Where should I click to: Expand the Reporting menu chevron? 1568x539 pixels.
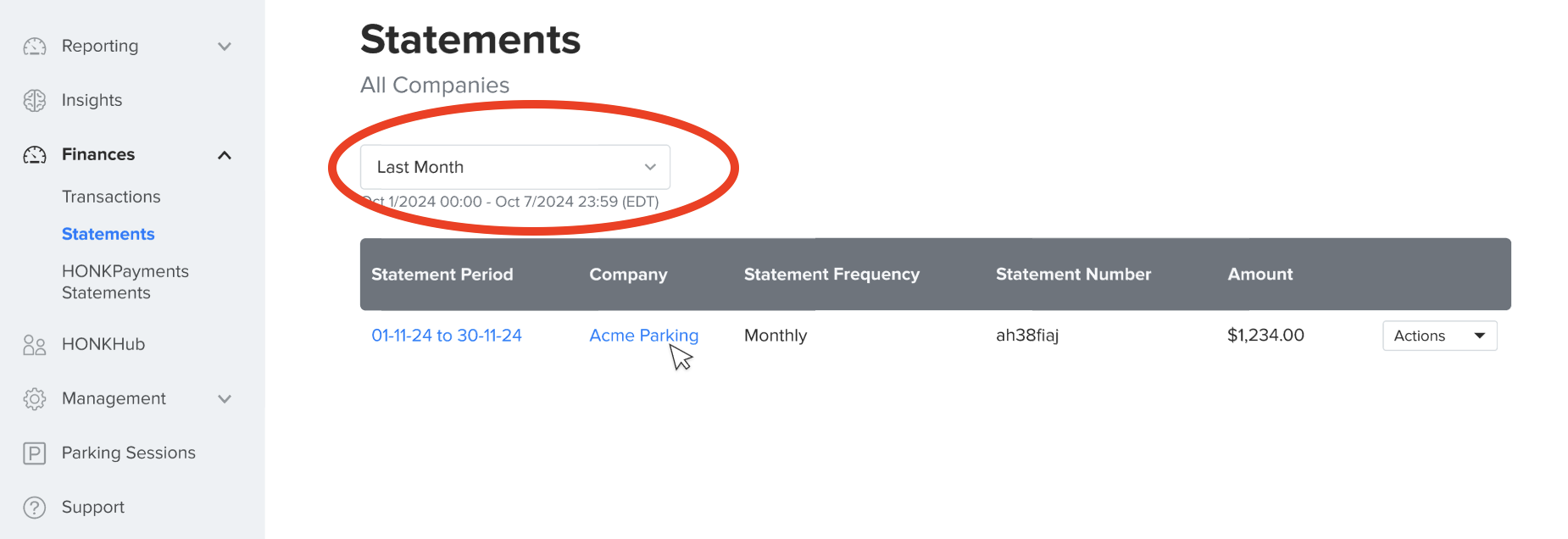click(225, 47)
